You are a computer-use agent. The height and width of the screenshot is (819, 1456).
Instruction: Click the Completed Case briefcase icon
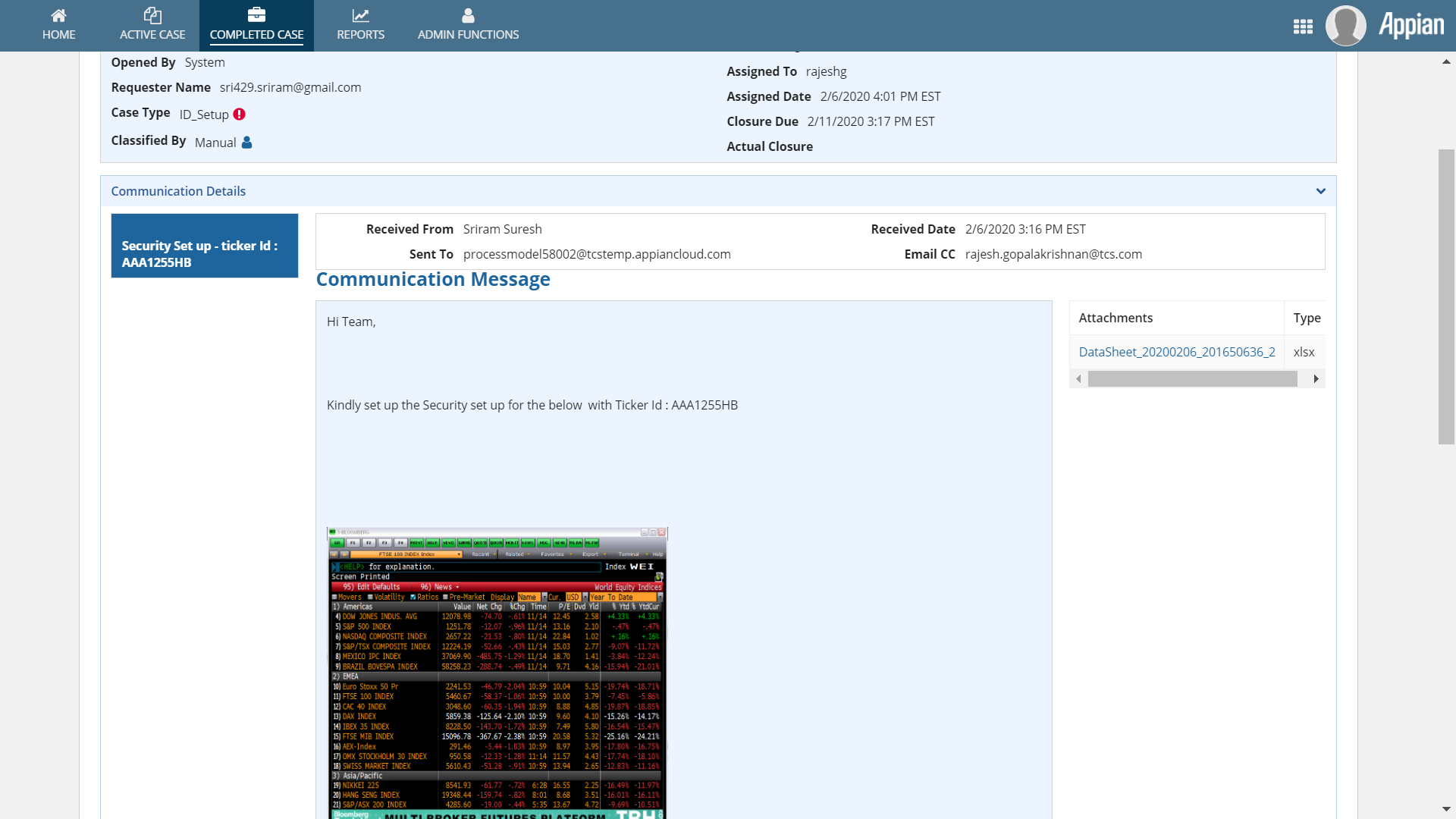click(x=256, y=15)
